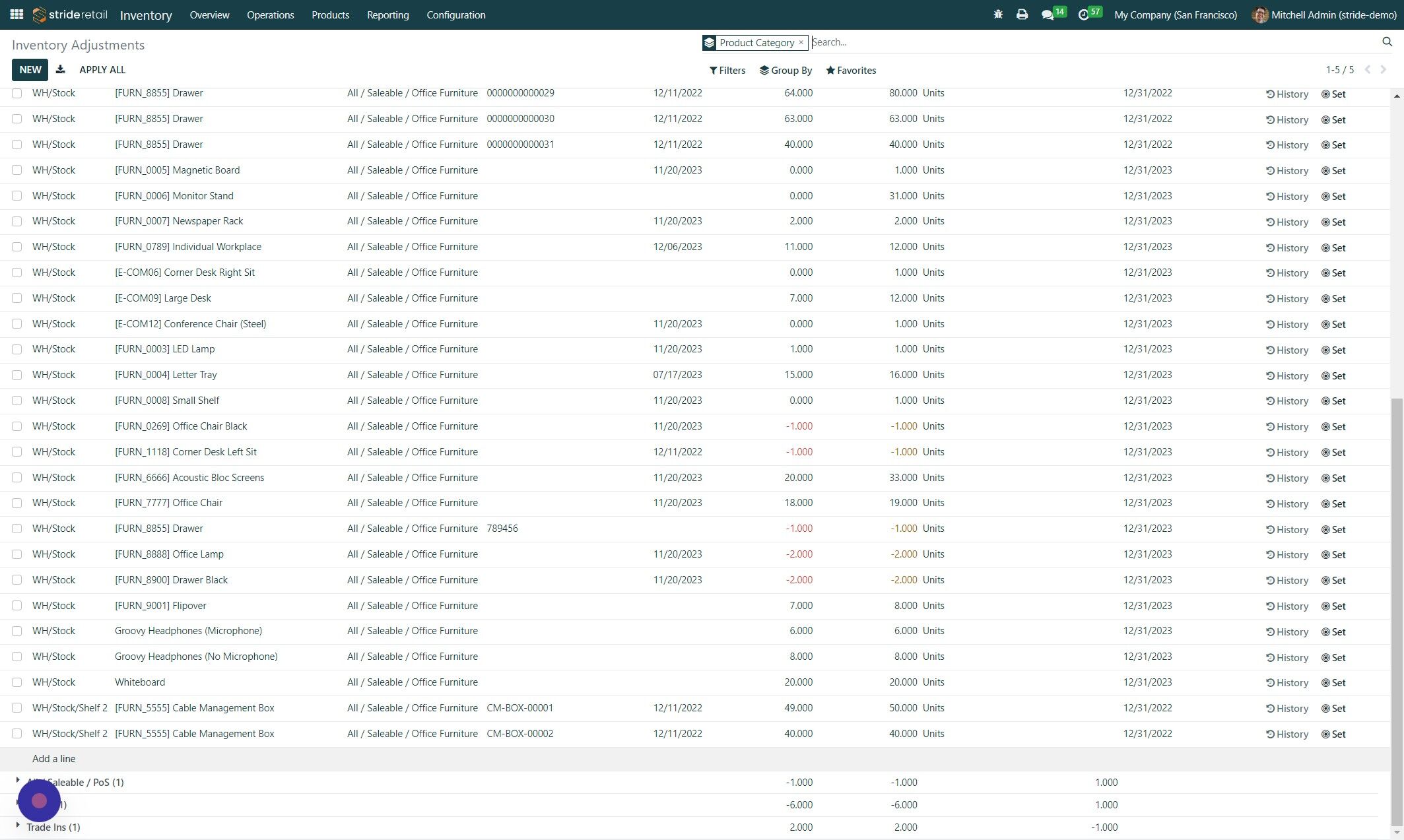Screen dimensions: 1404x840
Task: Remove the Product Category filter tag
Action: coord(801,42)
